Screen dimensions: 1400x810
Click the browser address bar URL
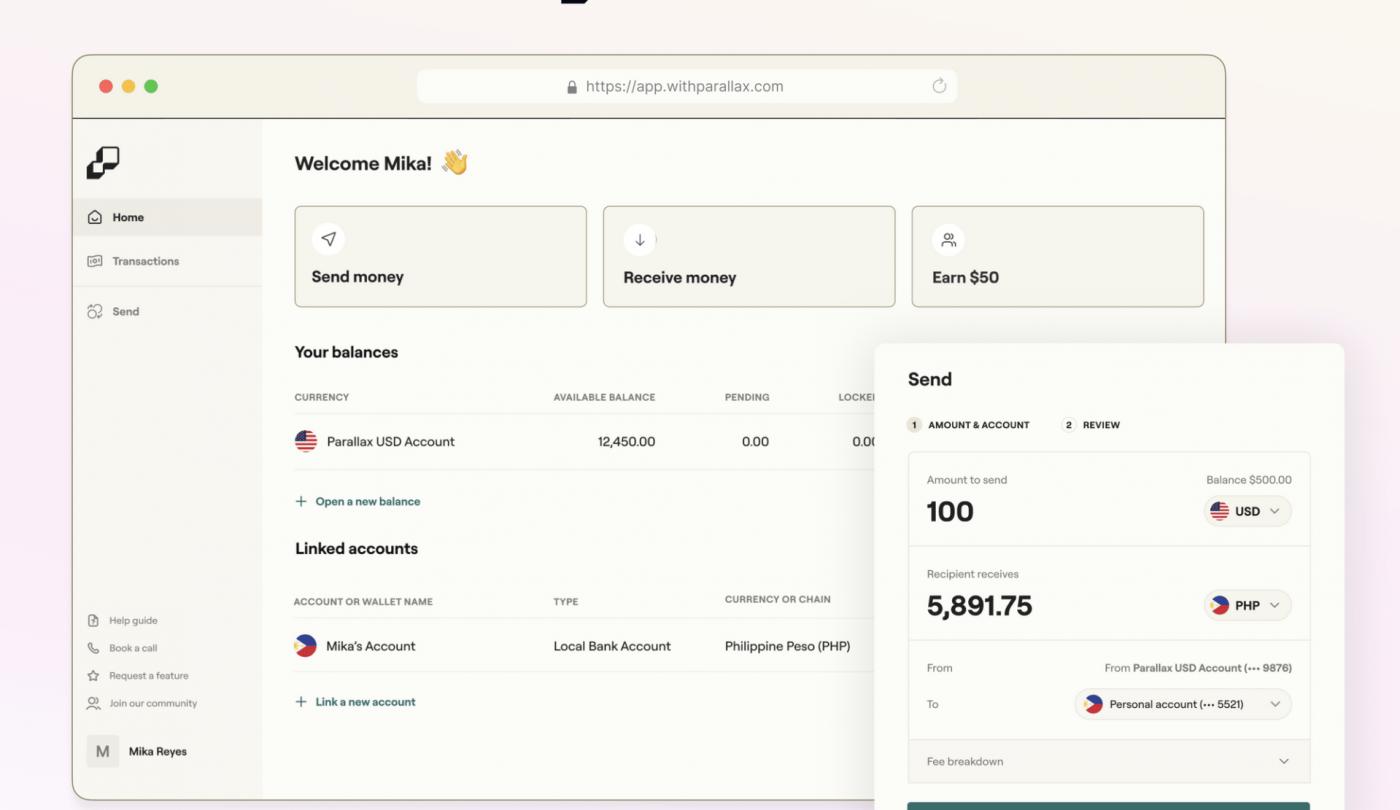[685, 86]
